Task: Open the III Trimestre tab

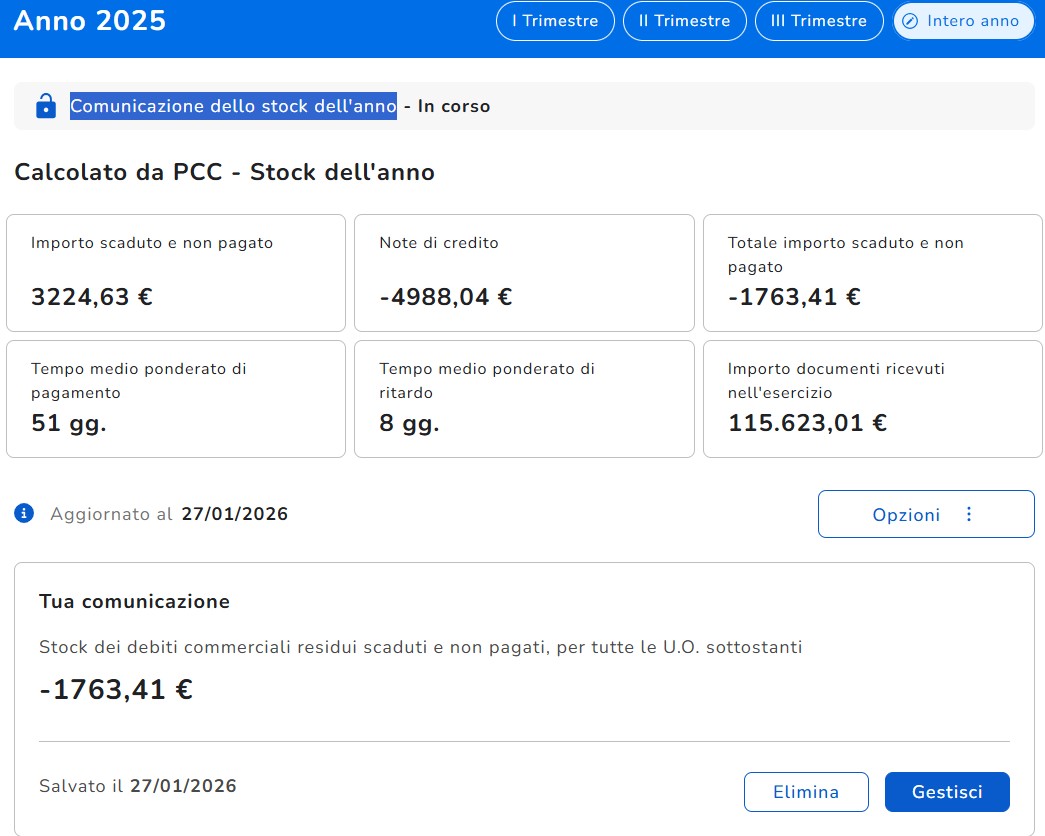Action: [x=819, y=21]
